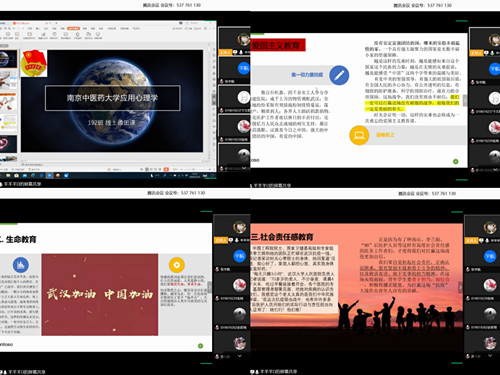The image size is (500, 375).
Task: Click the right-arrow collapse handle in 社会责任感教育 window
Action: [460, 287]
